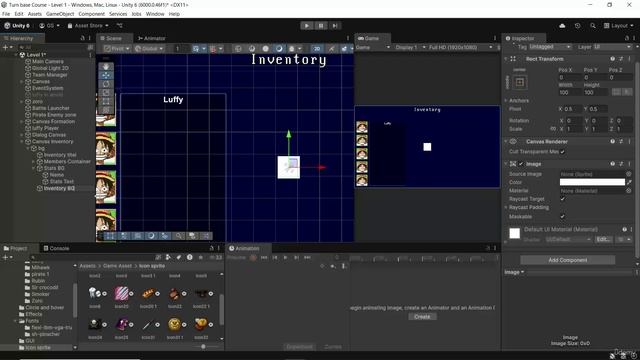Image resolution: width=640 pixels, height=360 pixels.
Task: Collapse Canvas Inventory in Hierarchy
Action: point(22,142)
